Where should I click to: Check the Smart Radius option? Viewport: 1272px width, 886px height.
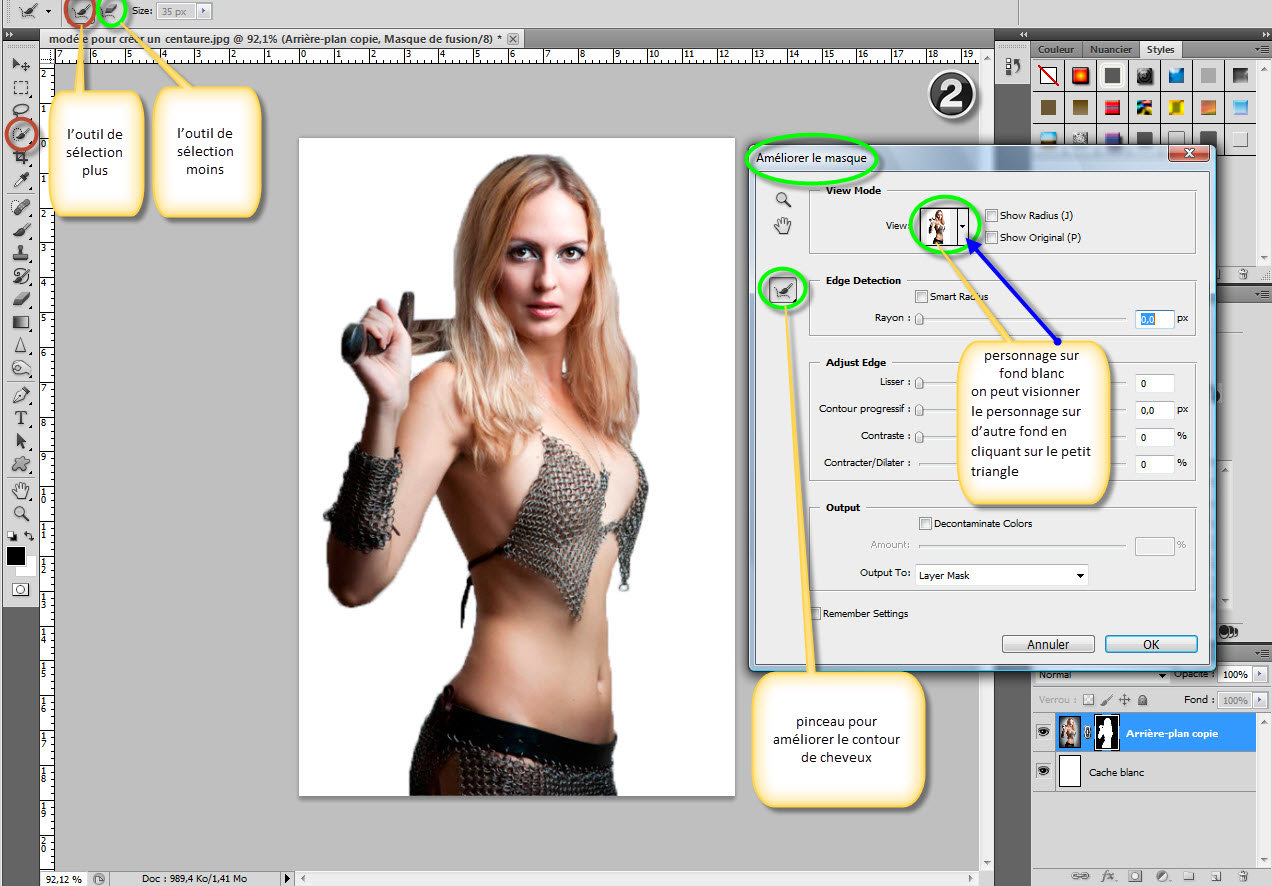click(x=921, y=296)
